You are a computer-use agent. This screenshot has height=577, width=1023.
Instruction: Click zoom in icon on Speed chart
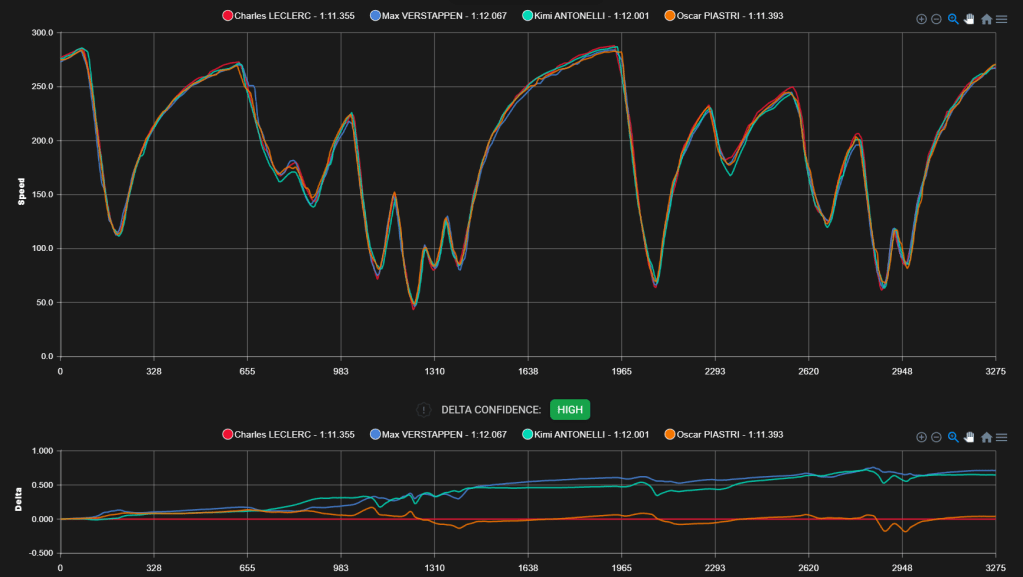[x=921, y=19]
